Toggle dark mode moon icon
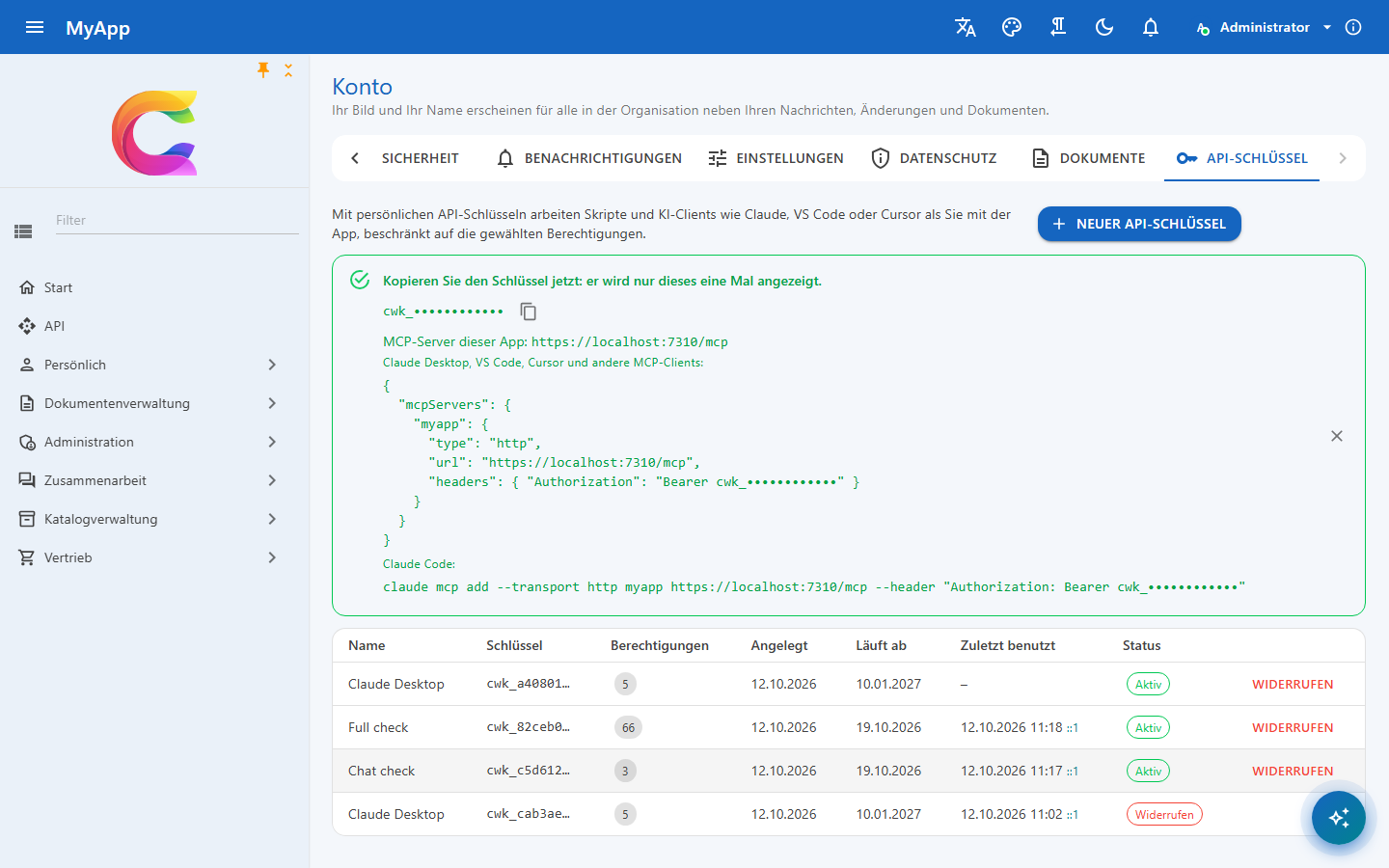 pyautogui.click(x=1104, y=27)
